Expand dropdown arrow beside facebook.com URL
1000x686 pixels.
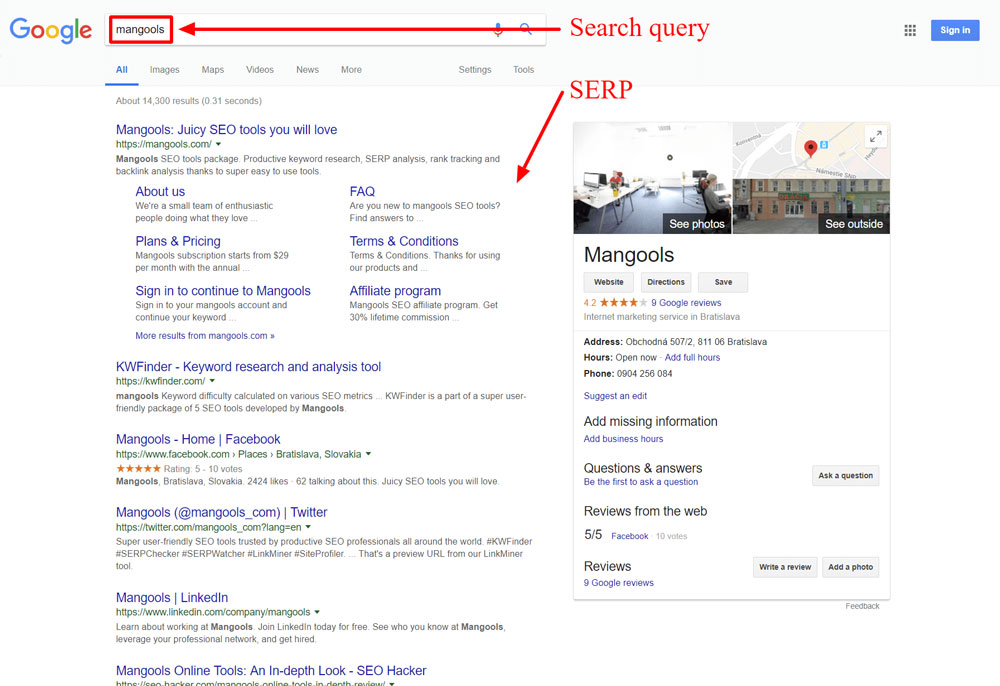pos(368,455)
